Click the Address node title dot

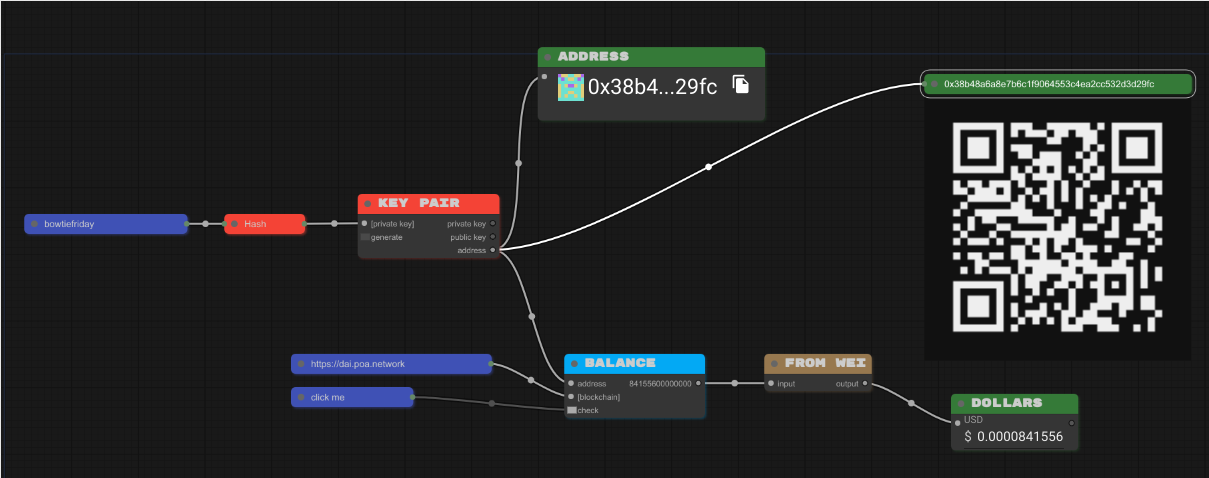(548, 57)
